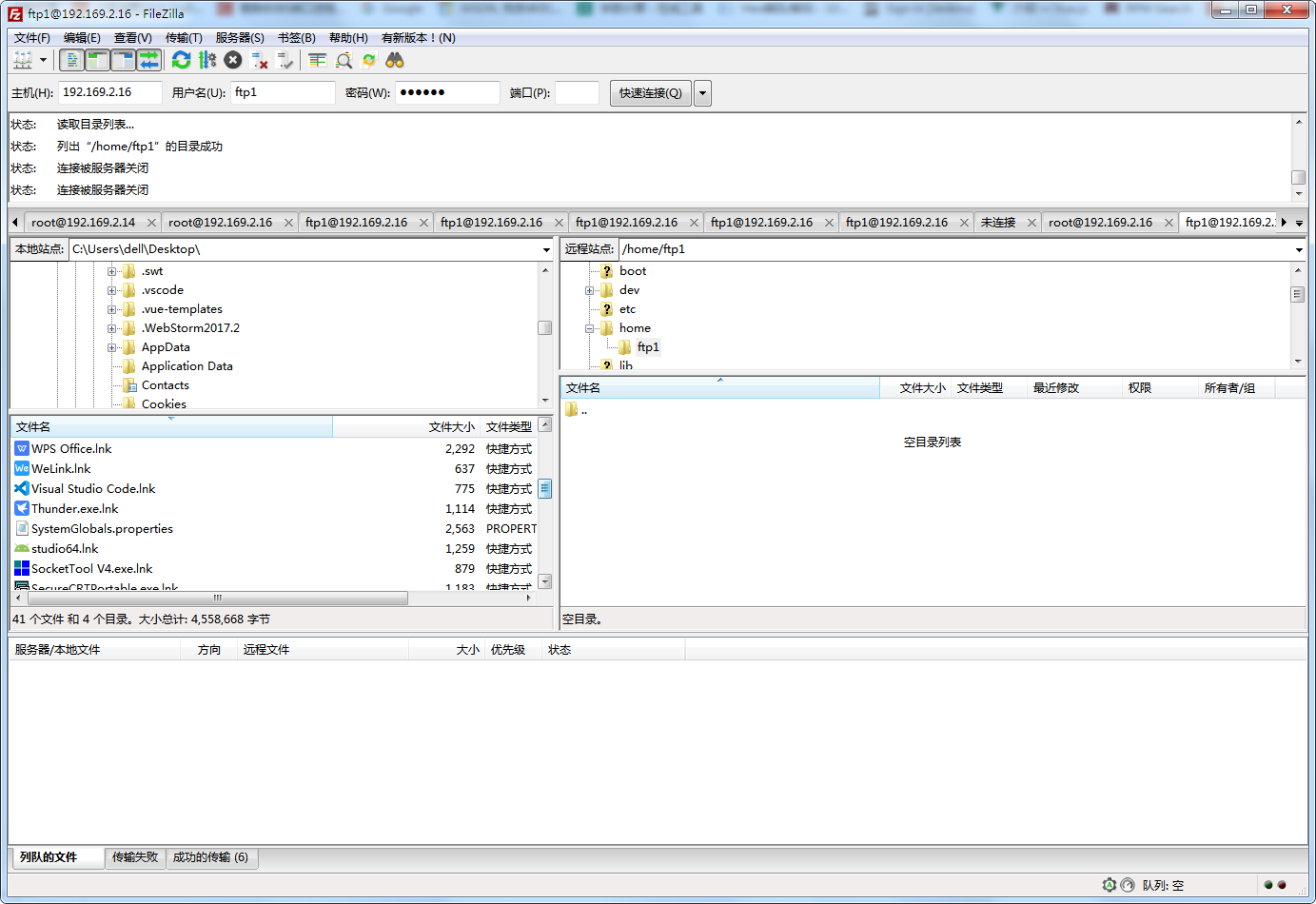Open the 帮助(H) menu
Image resolution: width=1316 pixels, height=904 pixels.
tap(348, 38)
